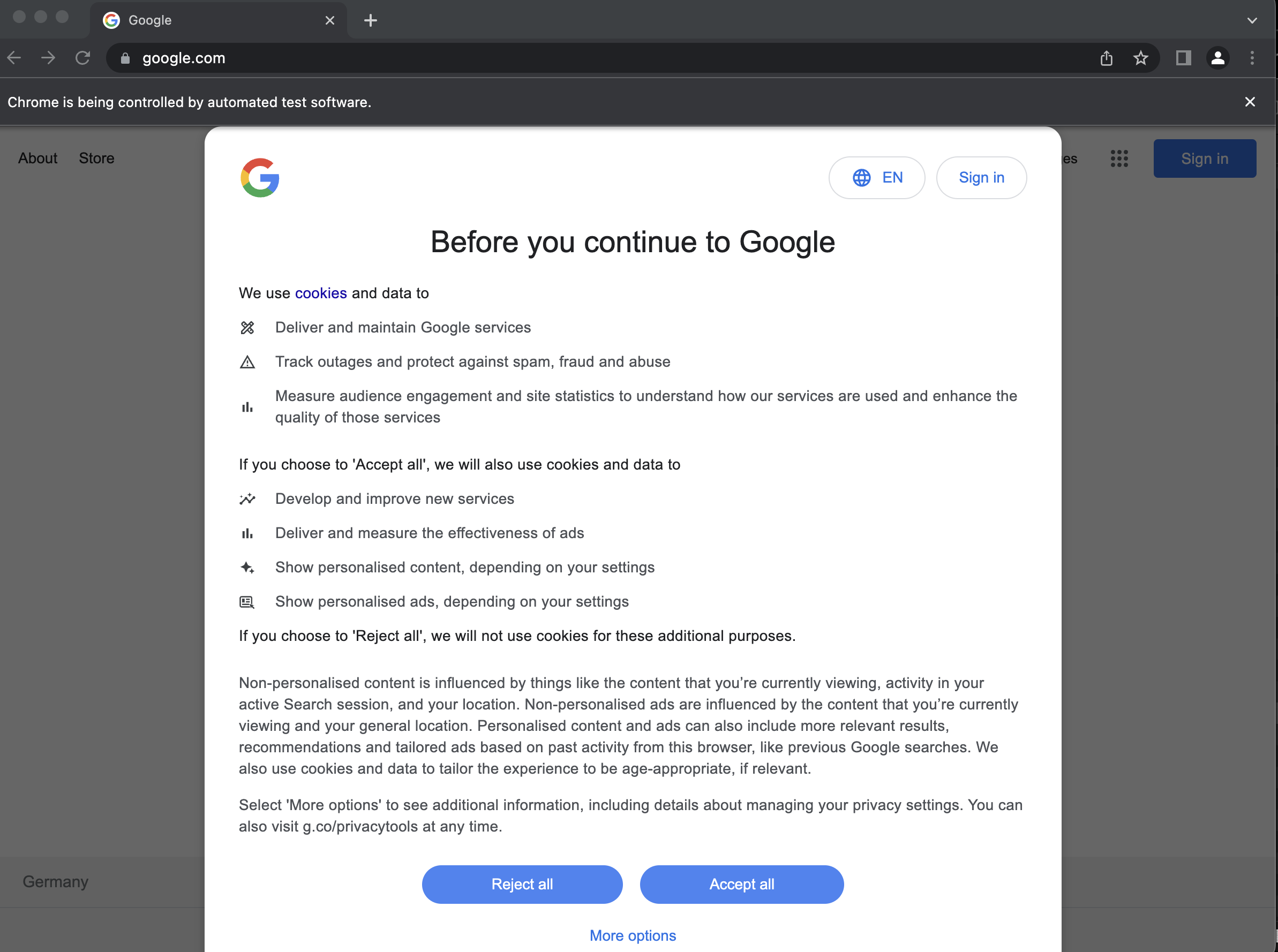
Task: Open Chrome's three-dot menu
Action: (x=1252, y=58)
